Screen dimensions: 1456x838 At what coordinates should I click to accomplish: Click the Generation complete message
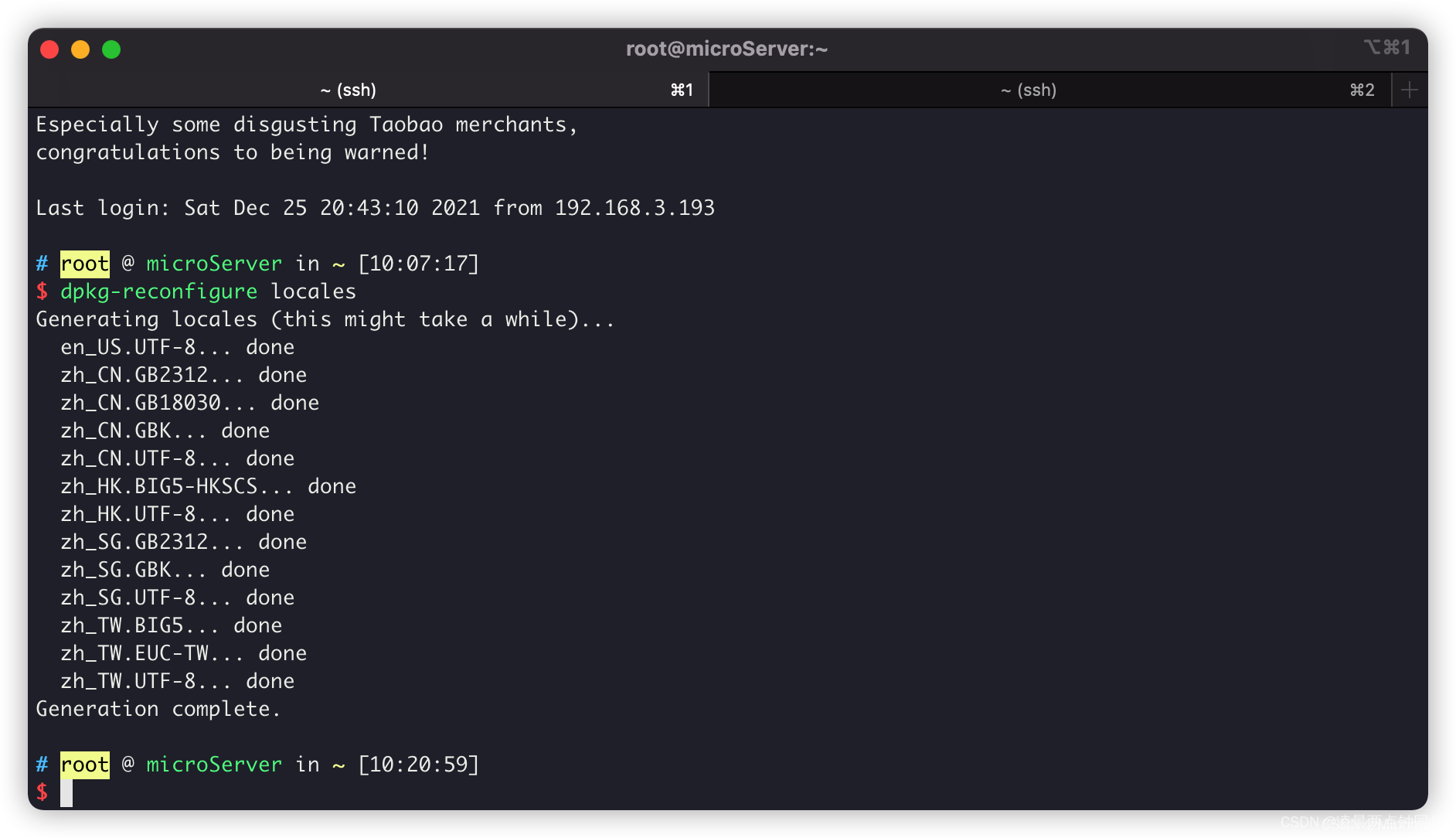pos(158,709)
